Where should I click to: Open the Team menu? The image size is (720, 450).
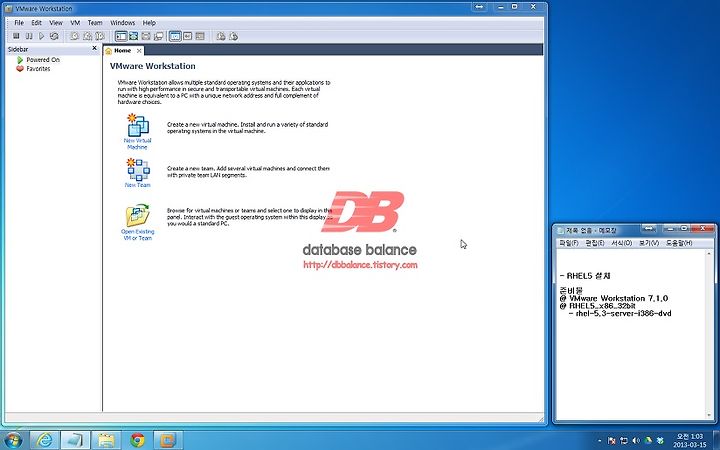click(x=95, y=22)
